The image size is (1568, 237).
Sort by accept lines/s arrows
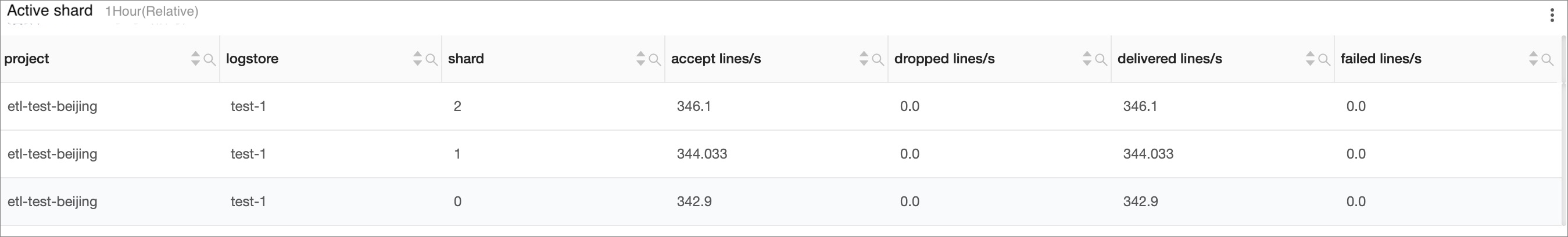[x=864, y=58]
